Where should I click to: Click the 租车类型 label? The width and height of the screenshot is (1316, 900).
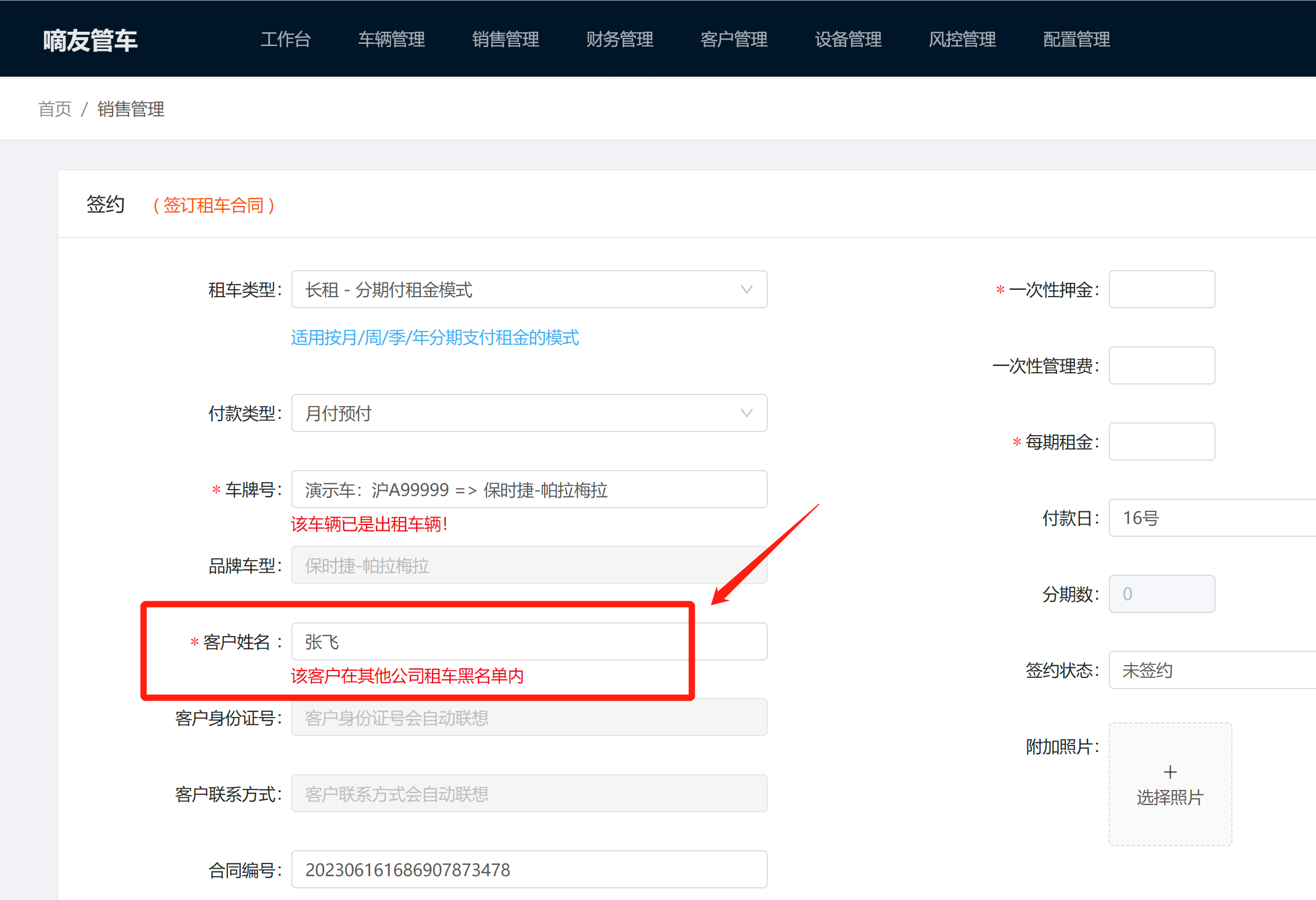tap(245, 290)
